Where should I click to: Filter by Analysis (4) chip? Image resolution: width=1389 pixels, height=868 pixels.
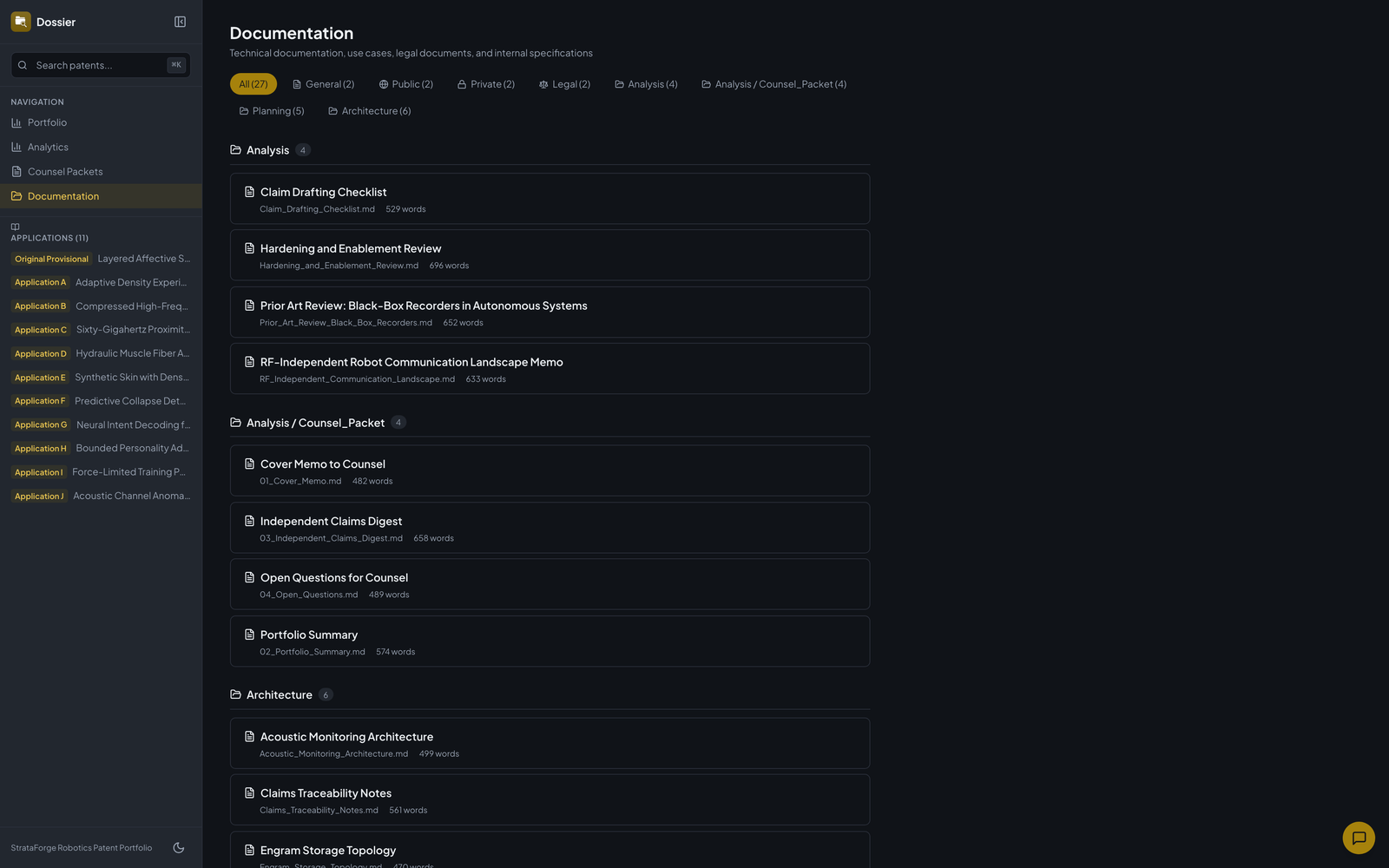tap(646, 84)
